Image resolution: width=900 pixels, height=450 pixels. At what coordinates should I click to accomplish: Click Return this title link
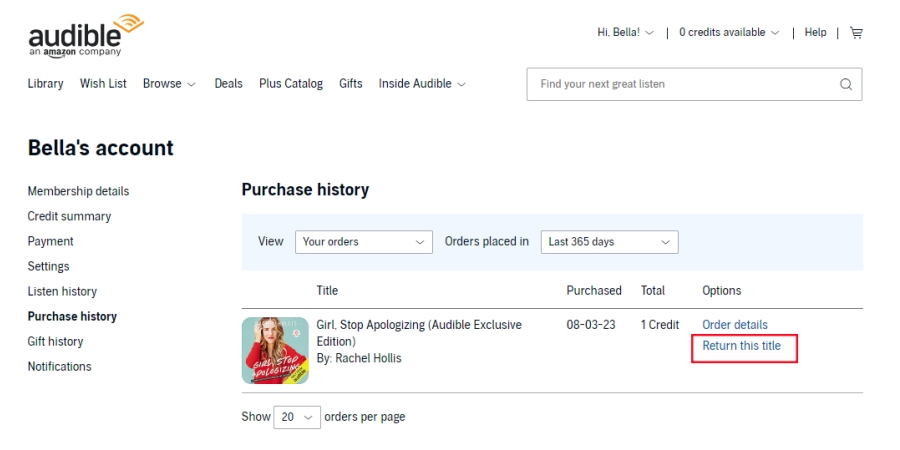742,346
